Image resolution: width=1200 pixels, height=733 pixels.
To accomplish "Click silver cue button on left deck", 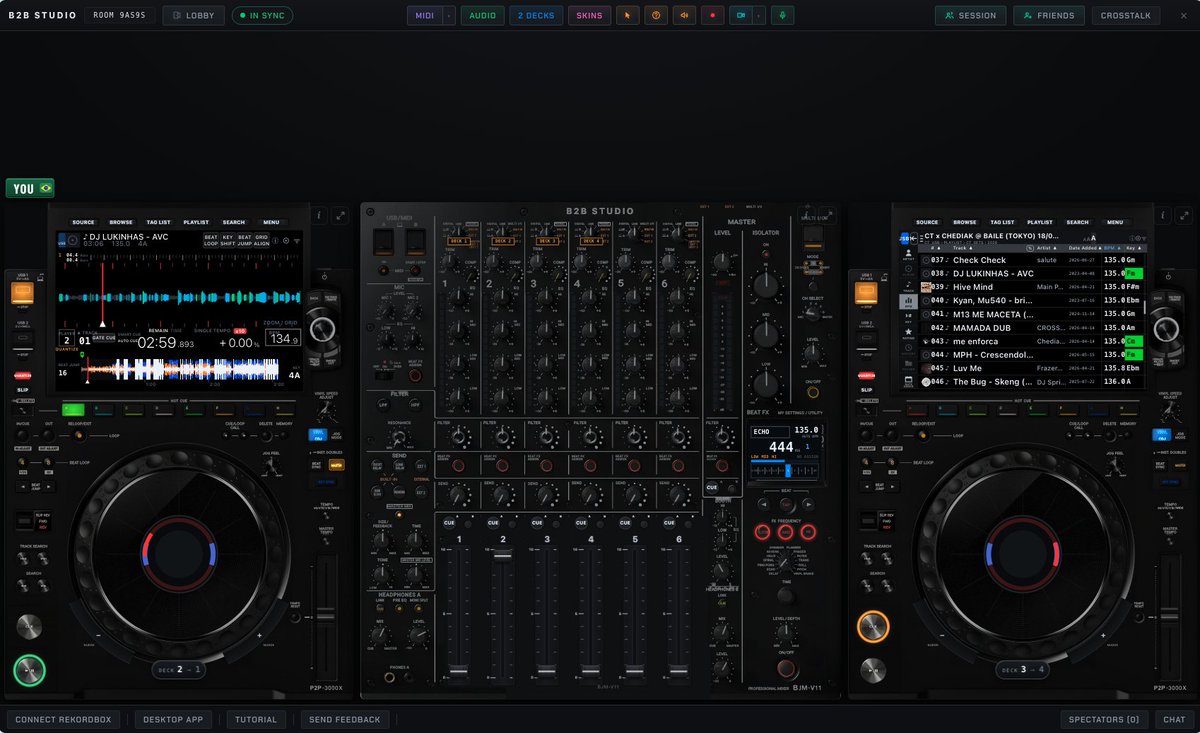I will coord(29,627).
